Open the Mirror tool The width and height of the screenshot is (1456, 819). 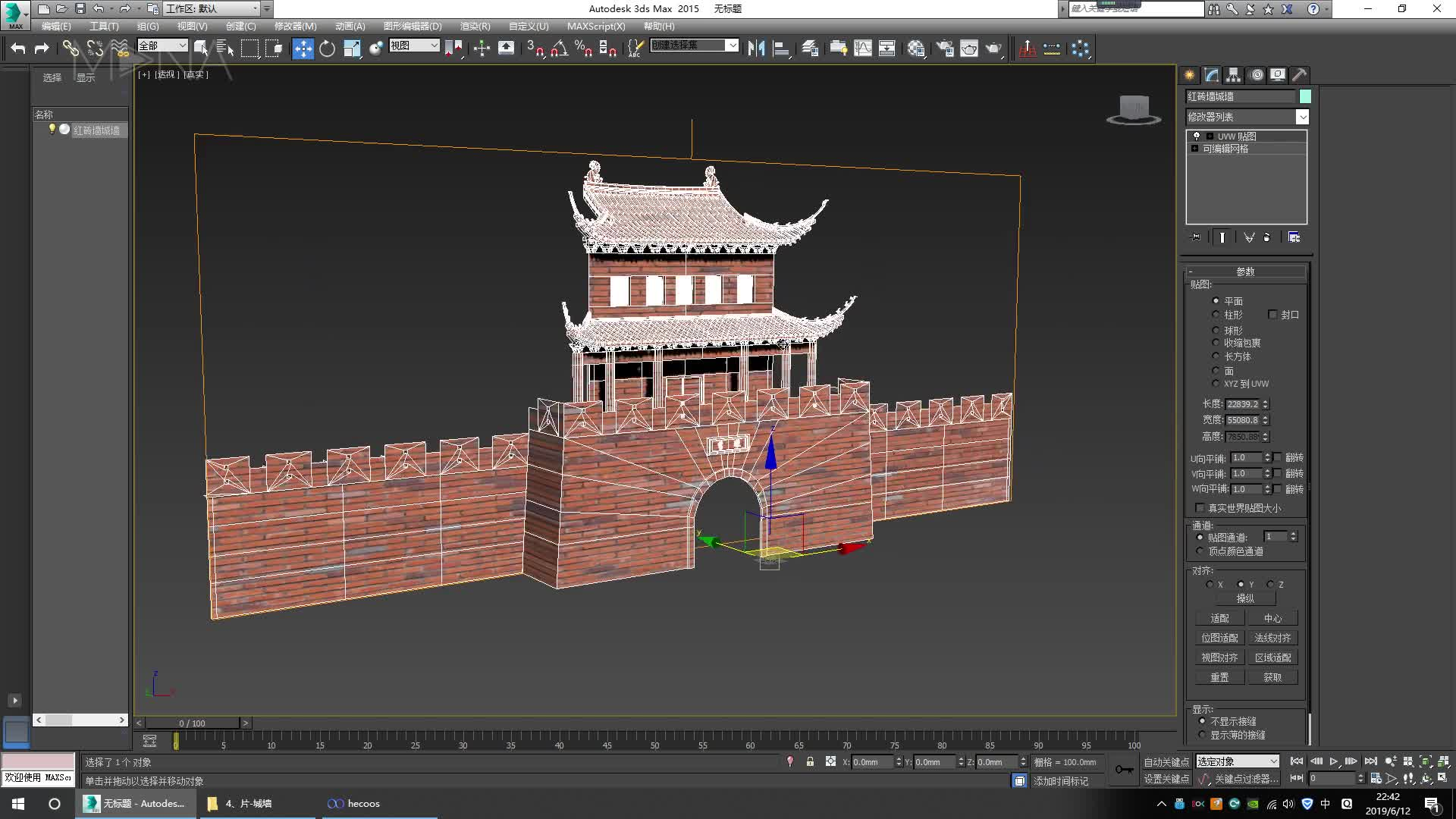[756, 49]
